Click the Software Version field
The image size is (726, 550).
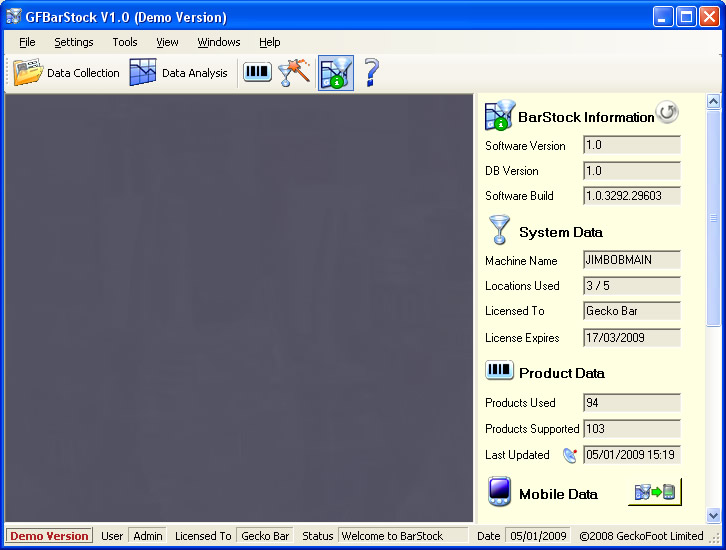point(632,145)
